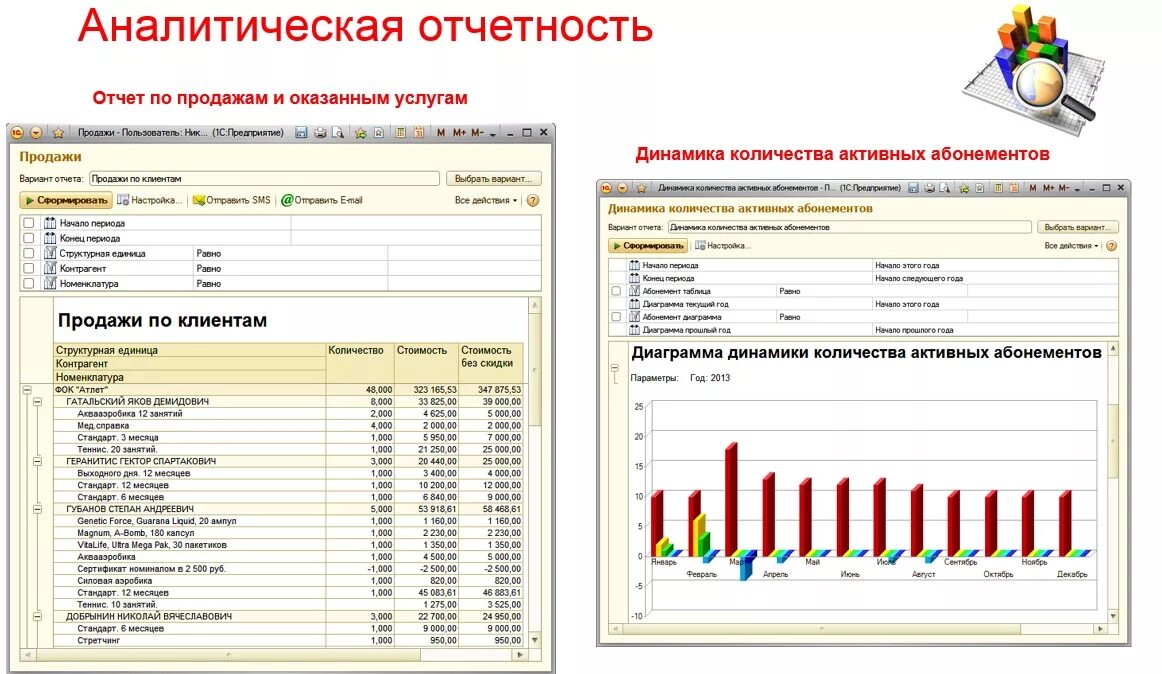Enable the Абонемент таблица checkbox
Viewport: 1162px width, 674px height.
pos(616,291)
